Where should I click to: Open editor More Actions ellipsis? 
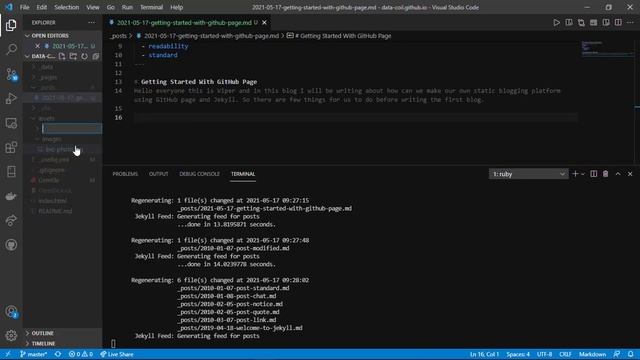630,22
